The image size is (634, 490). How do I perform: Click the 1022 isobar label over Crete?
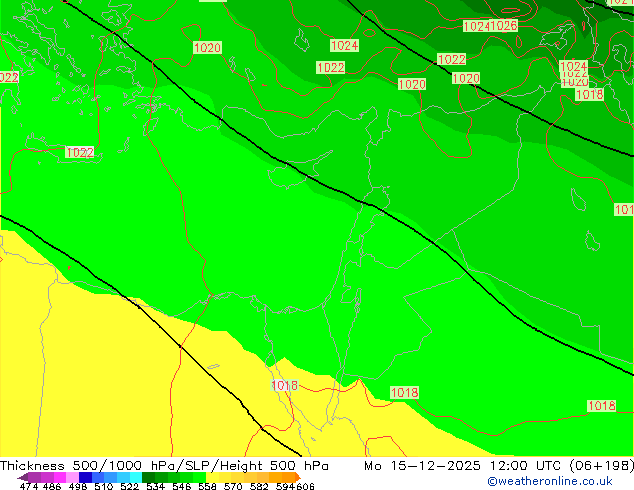pos(80,152)
